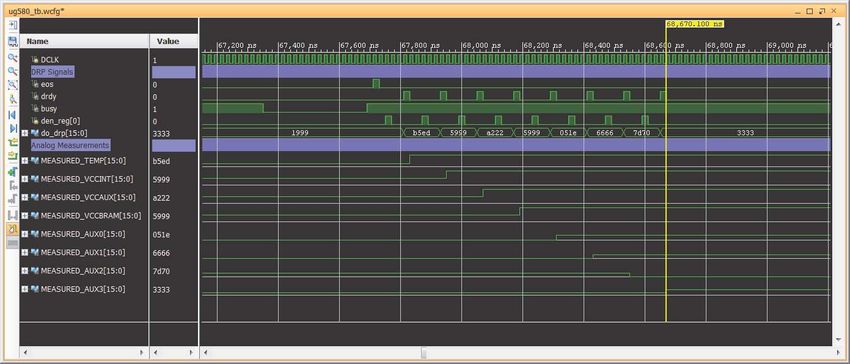Expand the MEASURED_VCCBRAM[15:0] bus
The image size is (850, 364).
(x=24, y=216)
